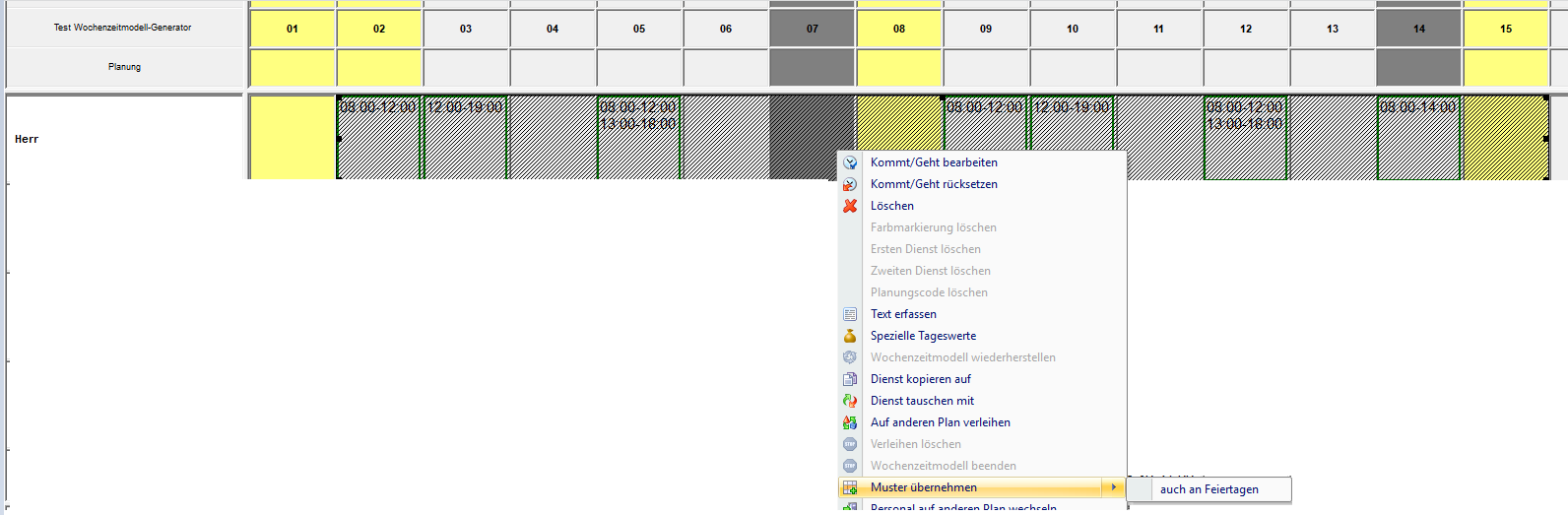Click the Auf anderen Plan verleihen icon

point(850,422)
